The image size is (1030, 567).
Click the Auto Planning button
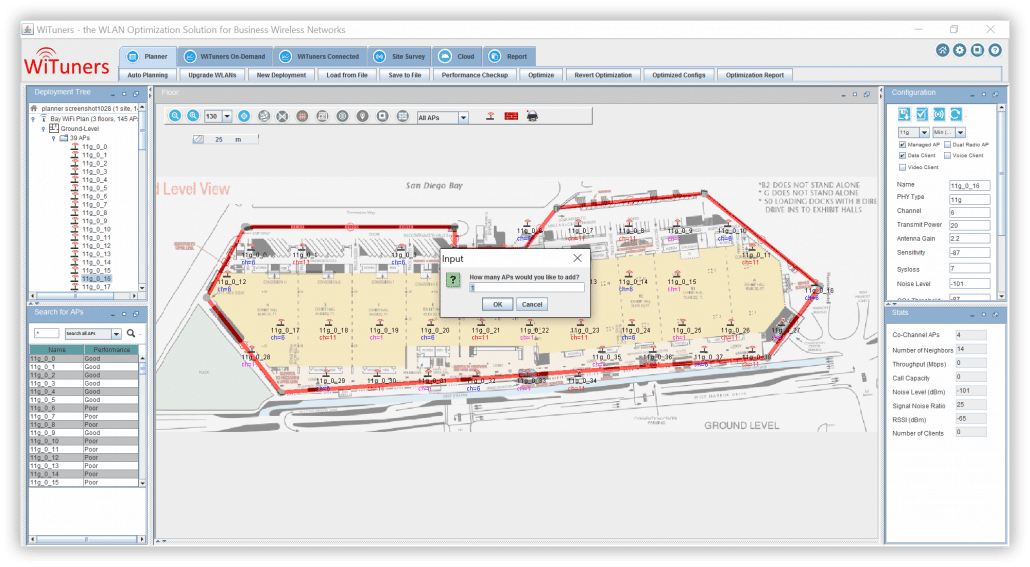pos(148,75)
